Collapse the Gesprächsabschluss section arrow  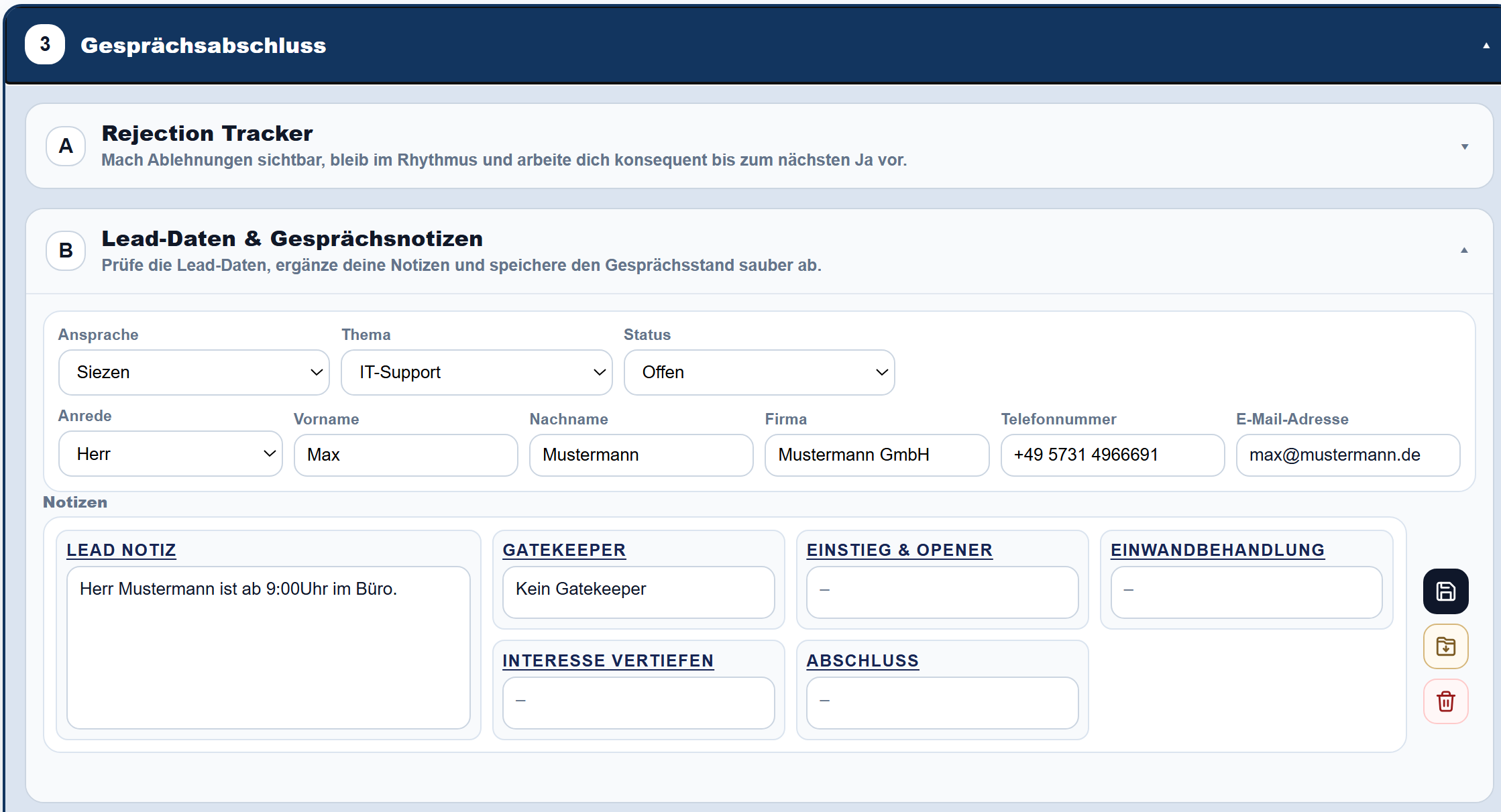pyautogui.click(x=1486, y=46)
